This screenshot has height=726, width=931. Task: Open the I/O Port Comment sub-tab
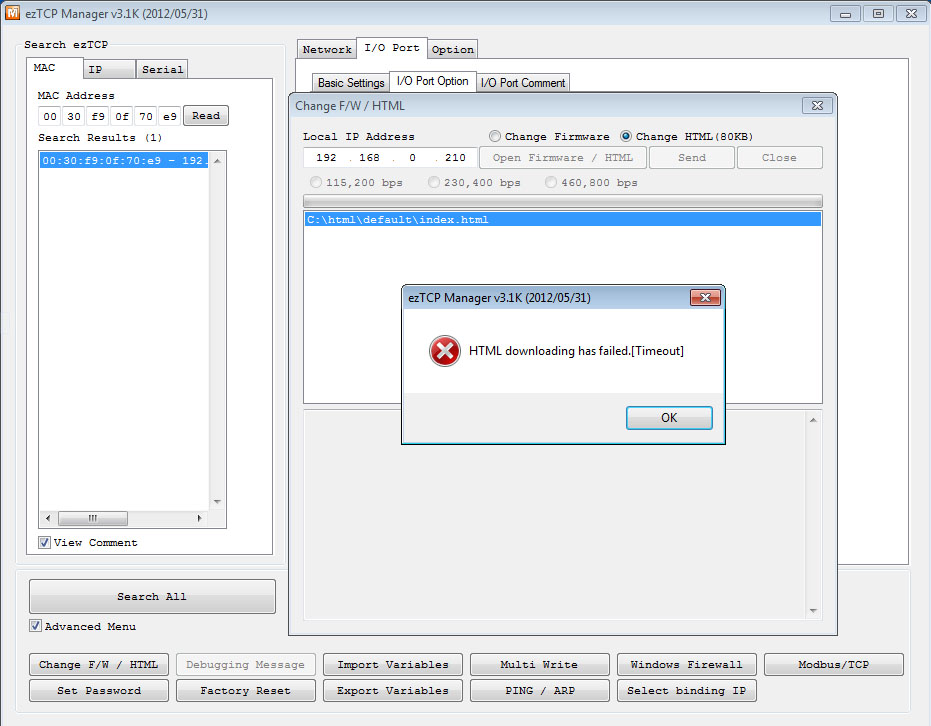point(523,83)
